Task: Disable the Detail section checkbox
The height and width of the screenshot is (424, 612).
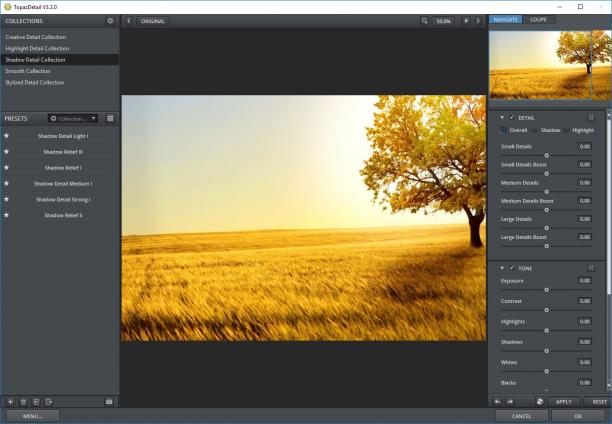Action: 512,118
